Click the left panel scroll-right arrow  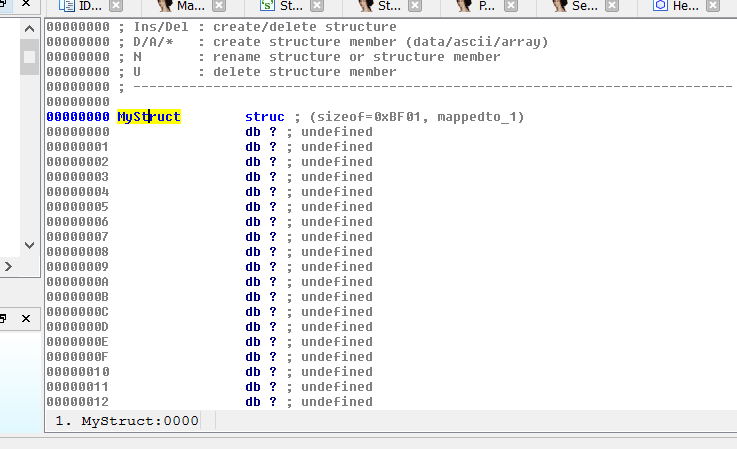point(8,267)
